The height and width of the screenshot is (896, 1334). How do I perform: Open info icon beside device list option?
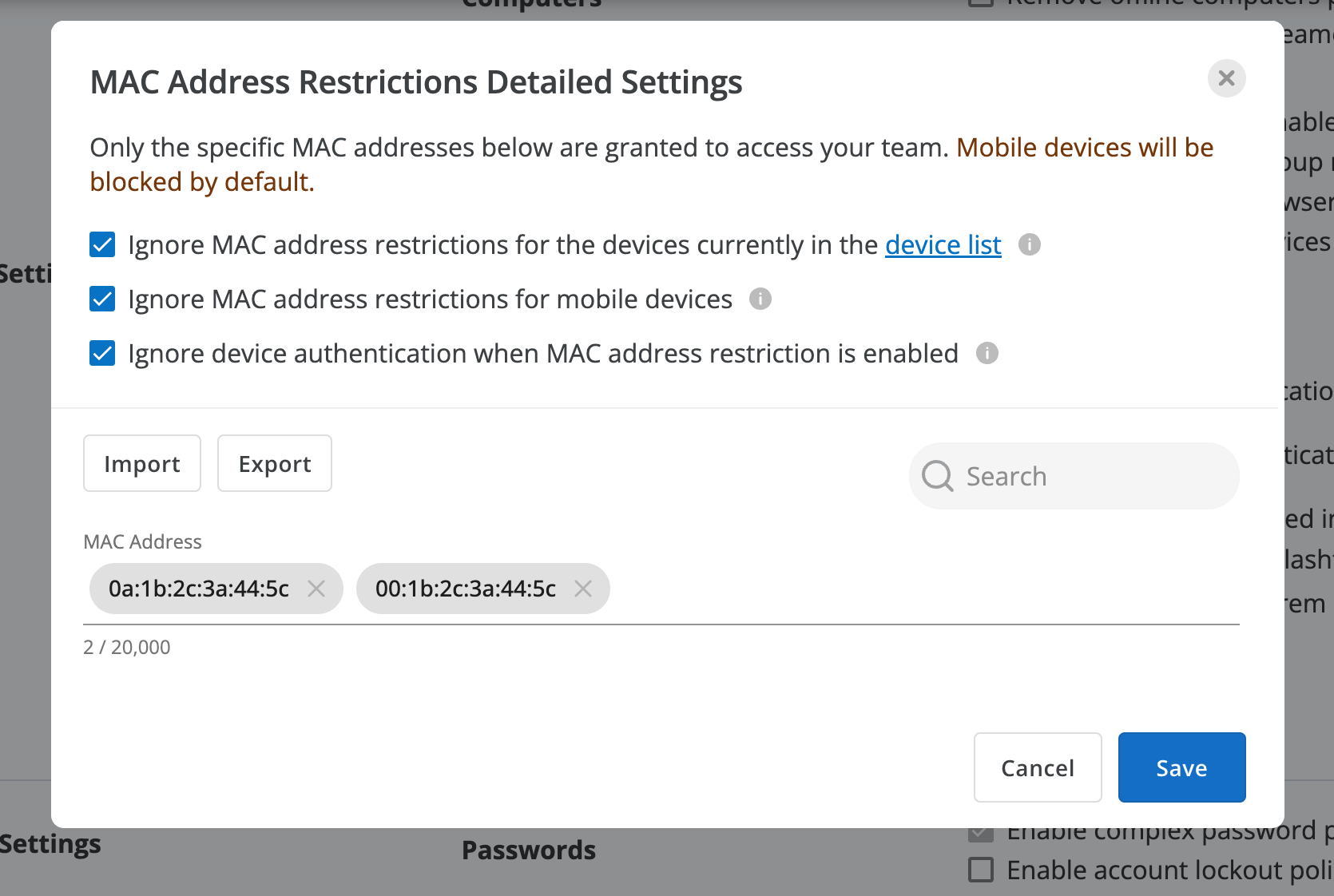point(1030,244)
